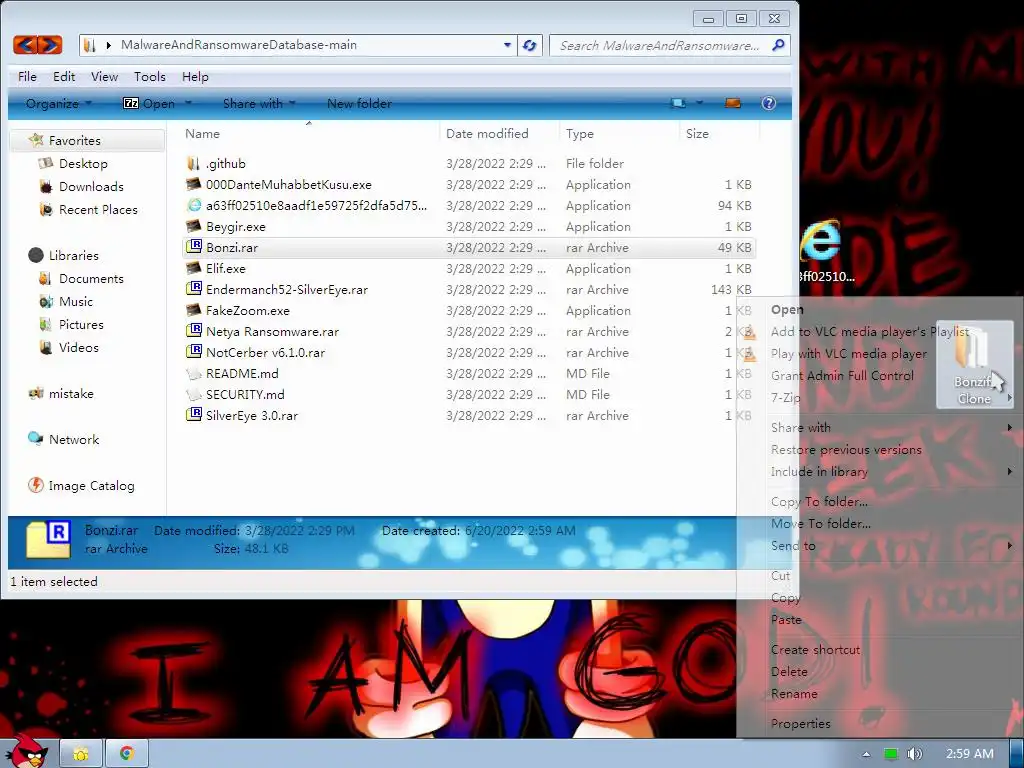This screenshot has width=1024, height=768.
Task: Open the View menu
Action: click(x=104, y=76)
